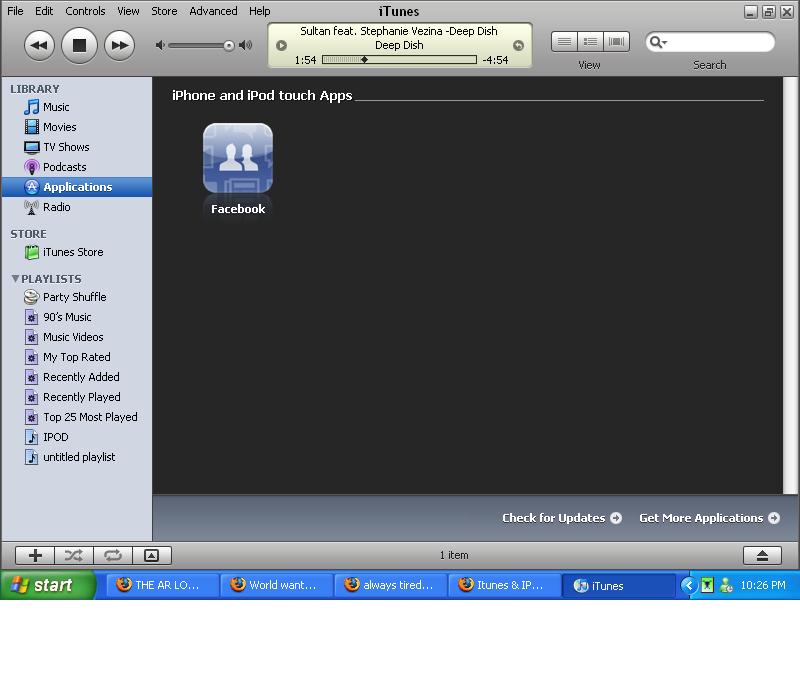Image resolution: width=800 pixels, height=693 pixels.
Task: Open the Controls menu
Action: [x=85, y=11]
